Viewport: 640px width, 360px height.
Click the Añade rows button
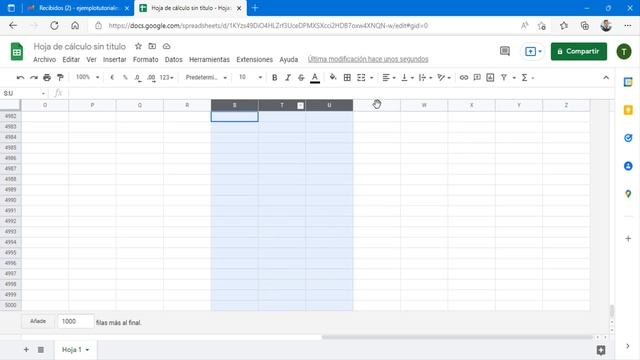pos(38,321)
